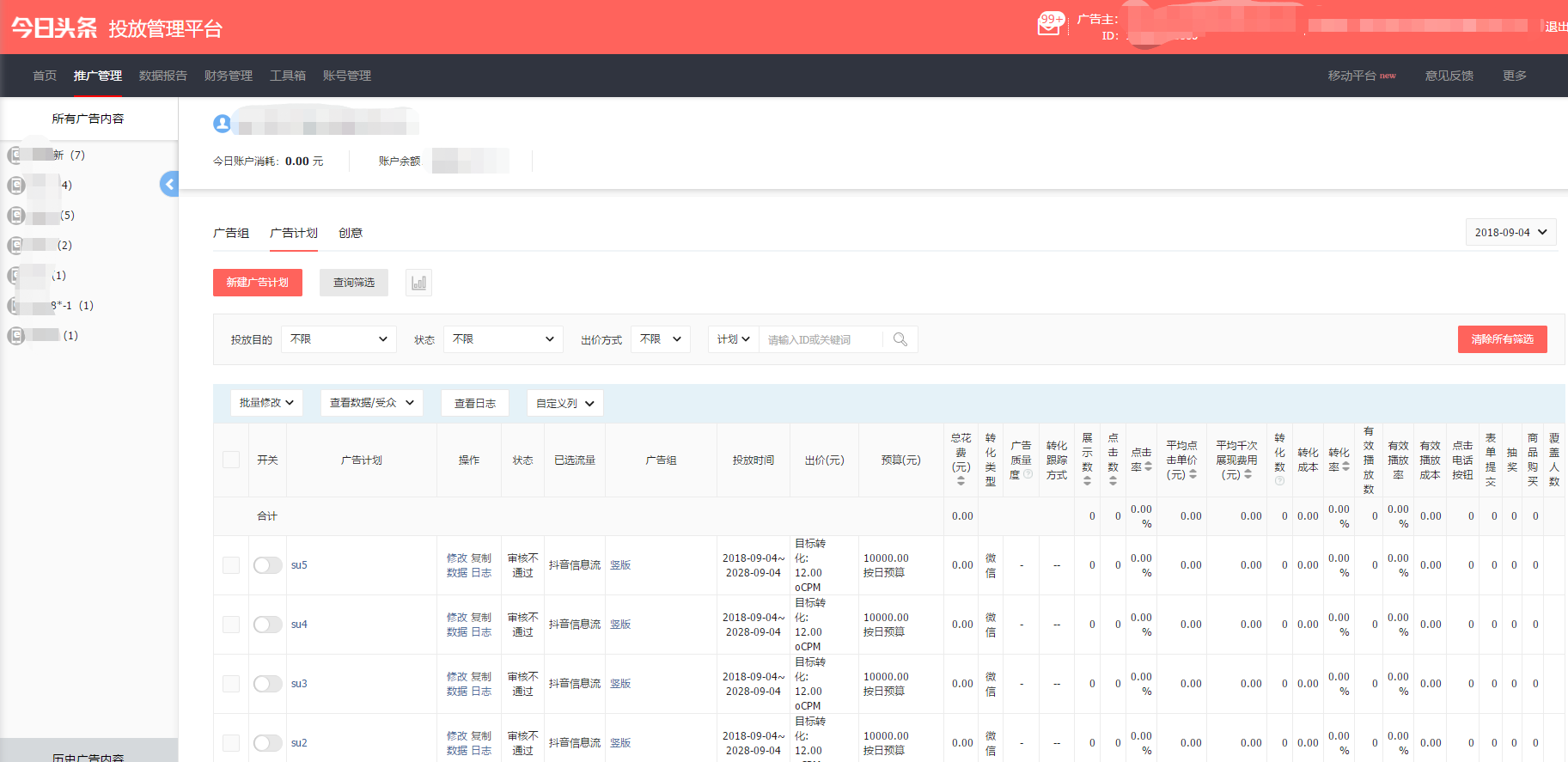Focus the ID or keyword search field
Screen dimensions: 1568x762
[x=821, y=339]
